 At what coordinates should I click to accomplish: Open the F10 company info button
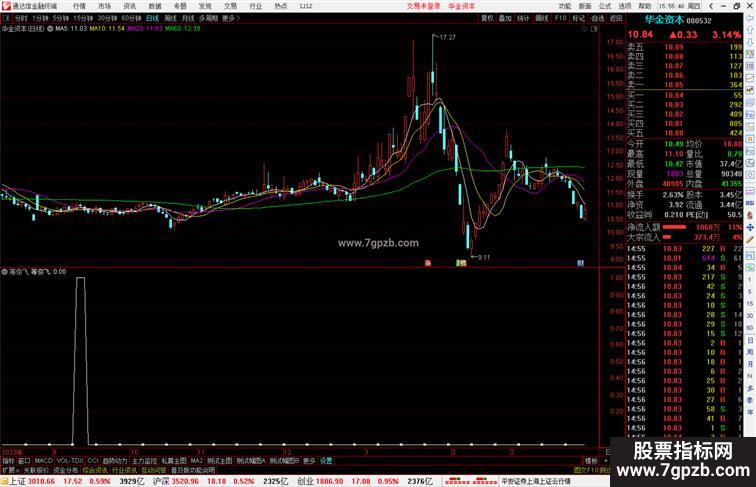click(560, 18)
